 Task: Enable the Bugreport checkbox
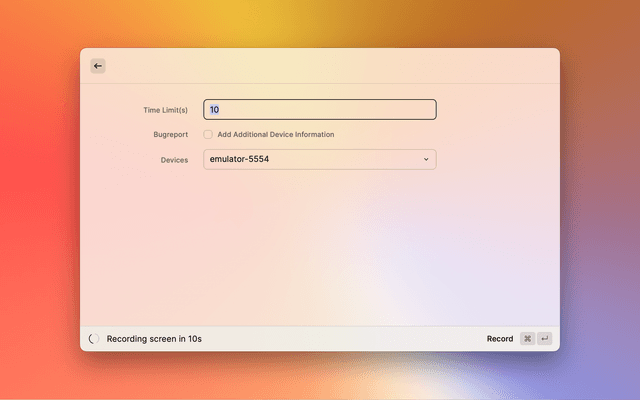pos(208,134)
